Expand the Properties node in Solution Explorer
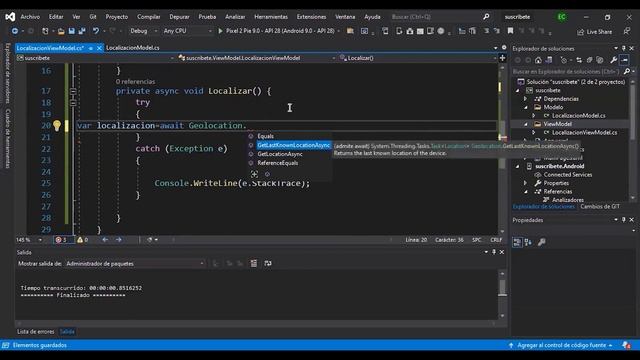 tap(526, 183)
